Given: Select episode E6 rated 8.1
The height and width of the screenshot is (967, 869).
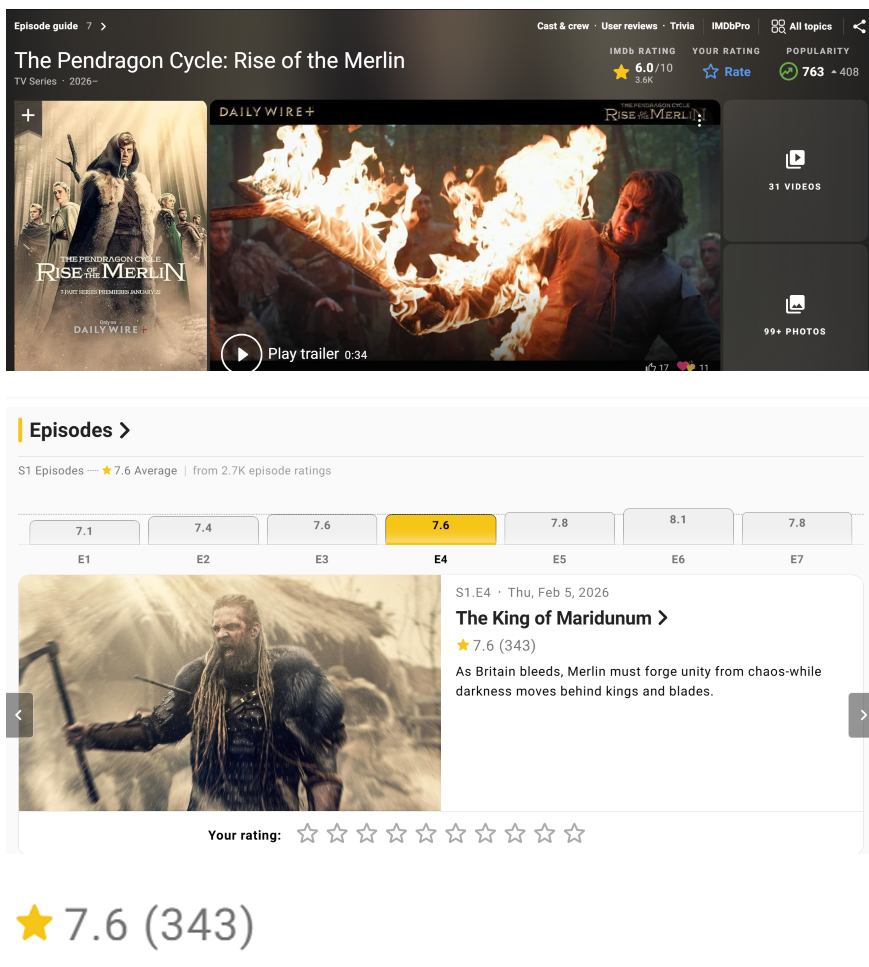Looking at the screenshot, I should [x=678, y=526].
